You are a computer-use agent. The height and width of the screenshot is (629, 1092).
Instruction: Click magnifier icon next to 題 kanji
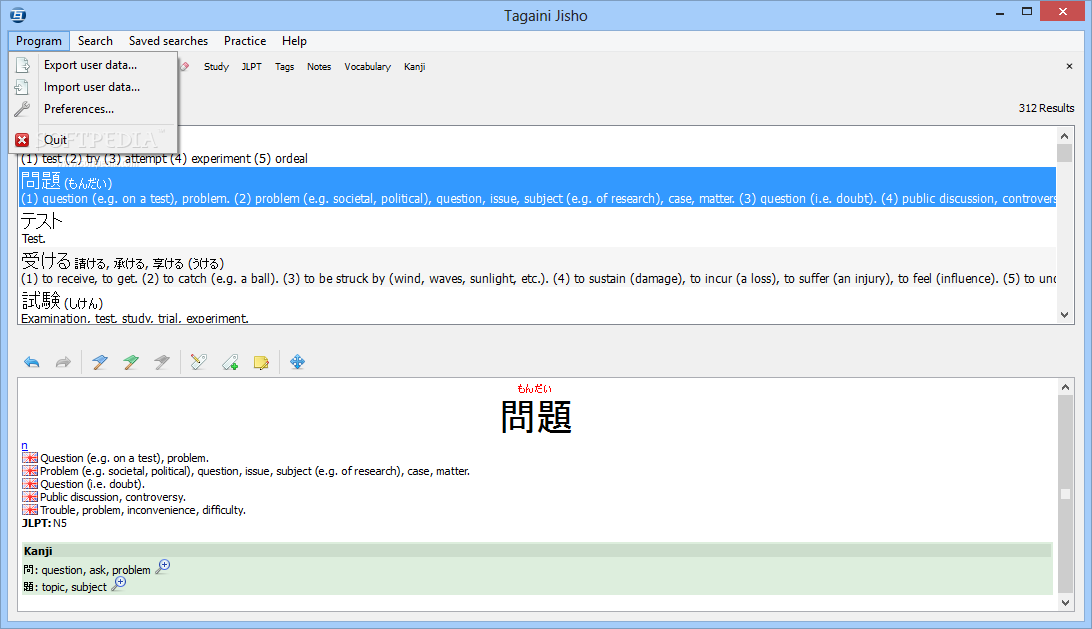pos(118,584)
